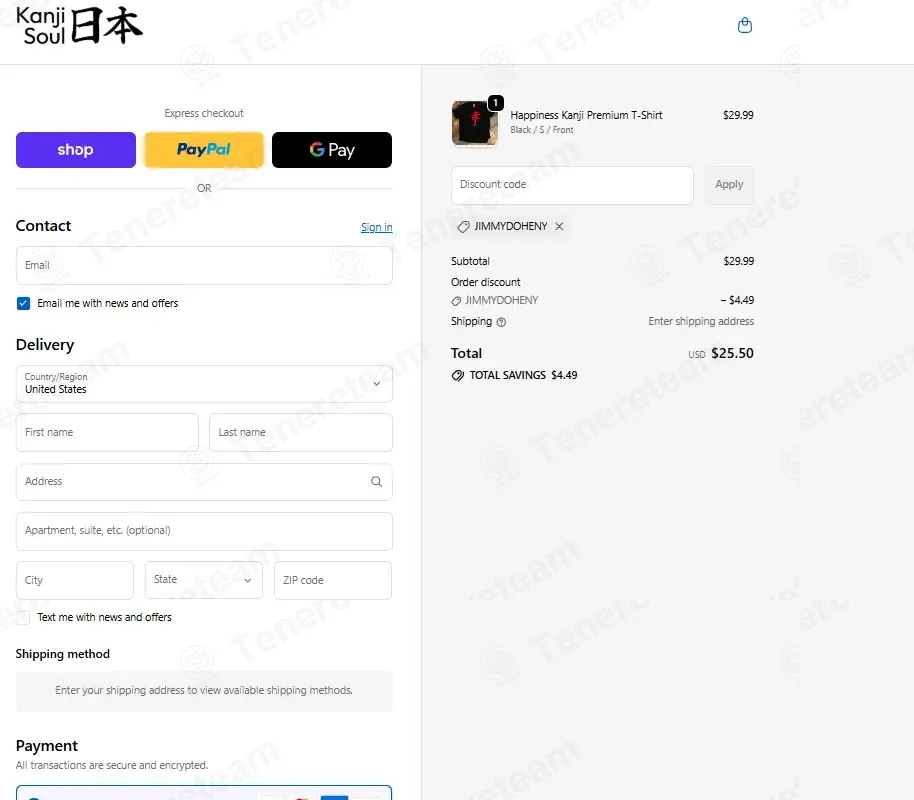Click the City input field
Screen dimensions: 914x800
pos(75,580)
